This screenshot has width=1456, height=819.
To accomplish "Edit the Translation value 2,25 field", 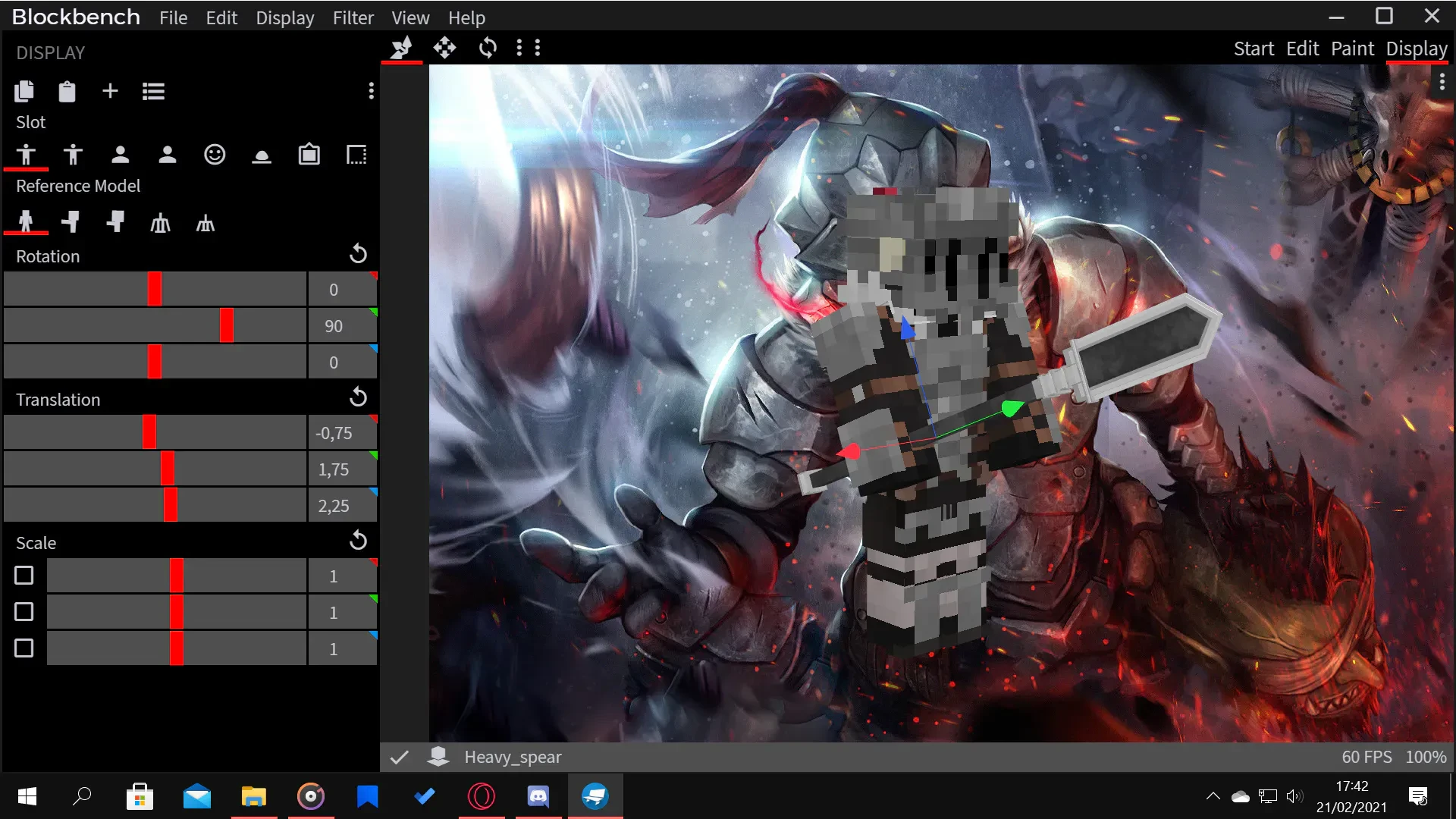I will (x=342, y=506).
